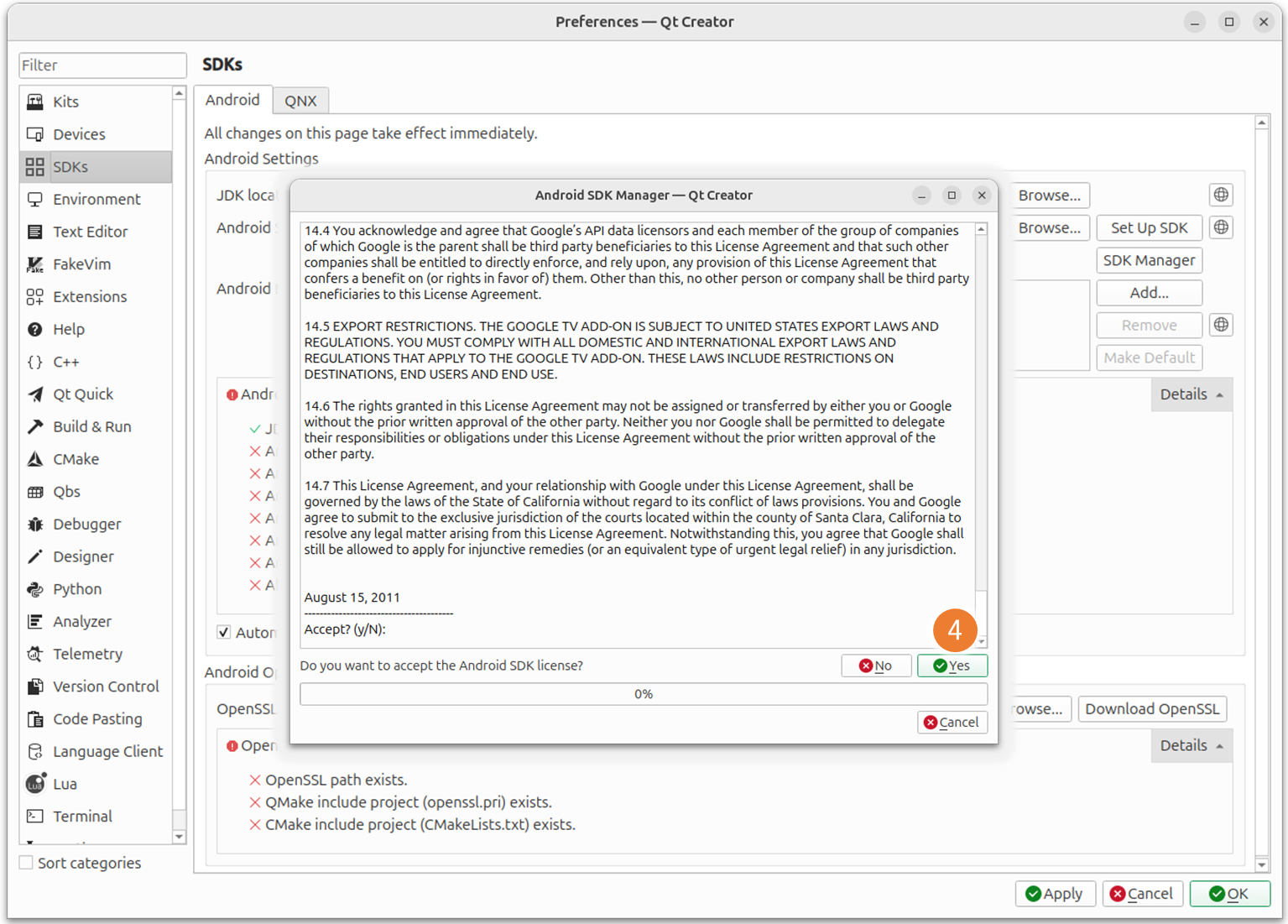Screen dimensions: 1288x924
Task: Select the Debugger bug icon
Action: pyautogui.click(x=35, y=525)
